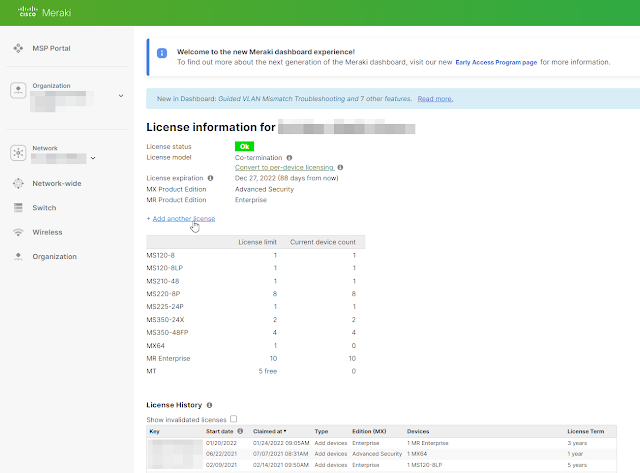Image resolution: width=640 pixels, height=473 pixels.
Task: Open Organization menu in sidebar
Action: pos(55,256)
